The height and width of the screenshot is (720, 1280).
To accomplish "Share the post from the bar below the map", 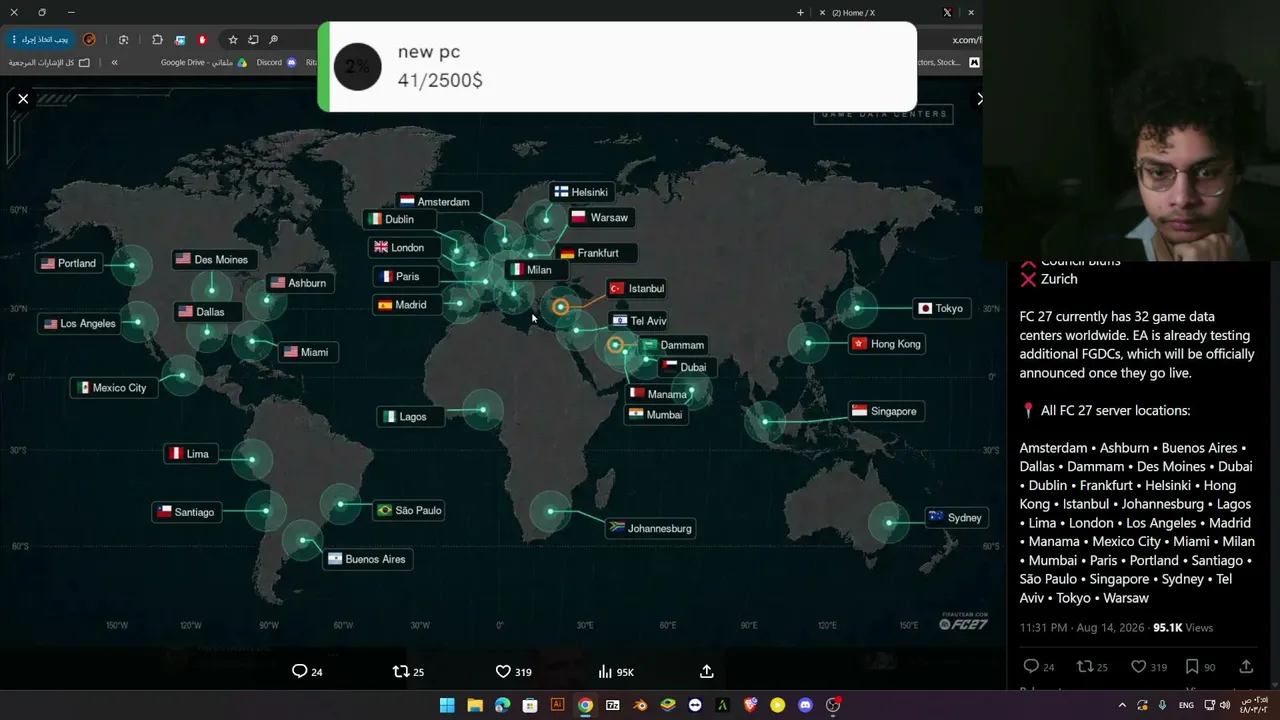I will tap(706, 671).
